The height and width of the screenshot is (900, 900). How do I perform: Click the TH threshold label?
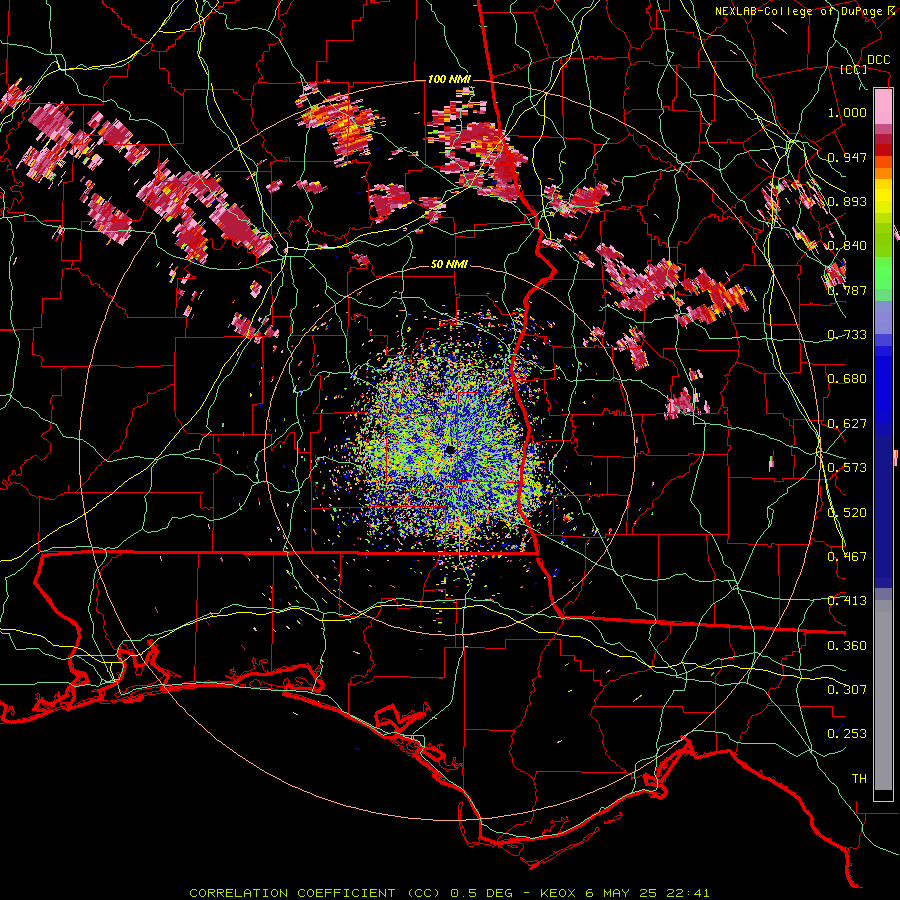(859, 779)
